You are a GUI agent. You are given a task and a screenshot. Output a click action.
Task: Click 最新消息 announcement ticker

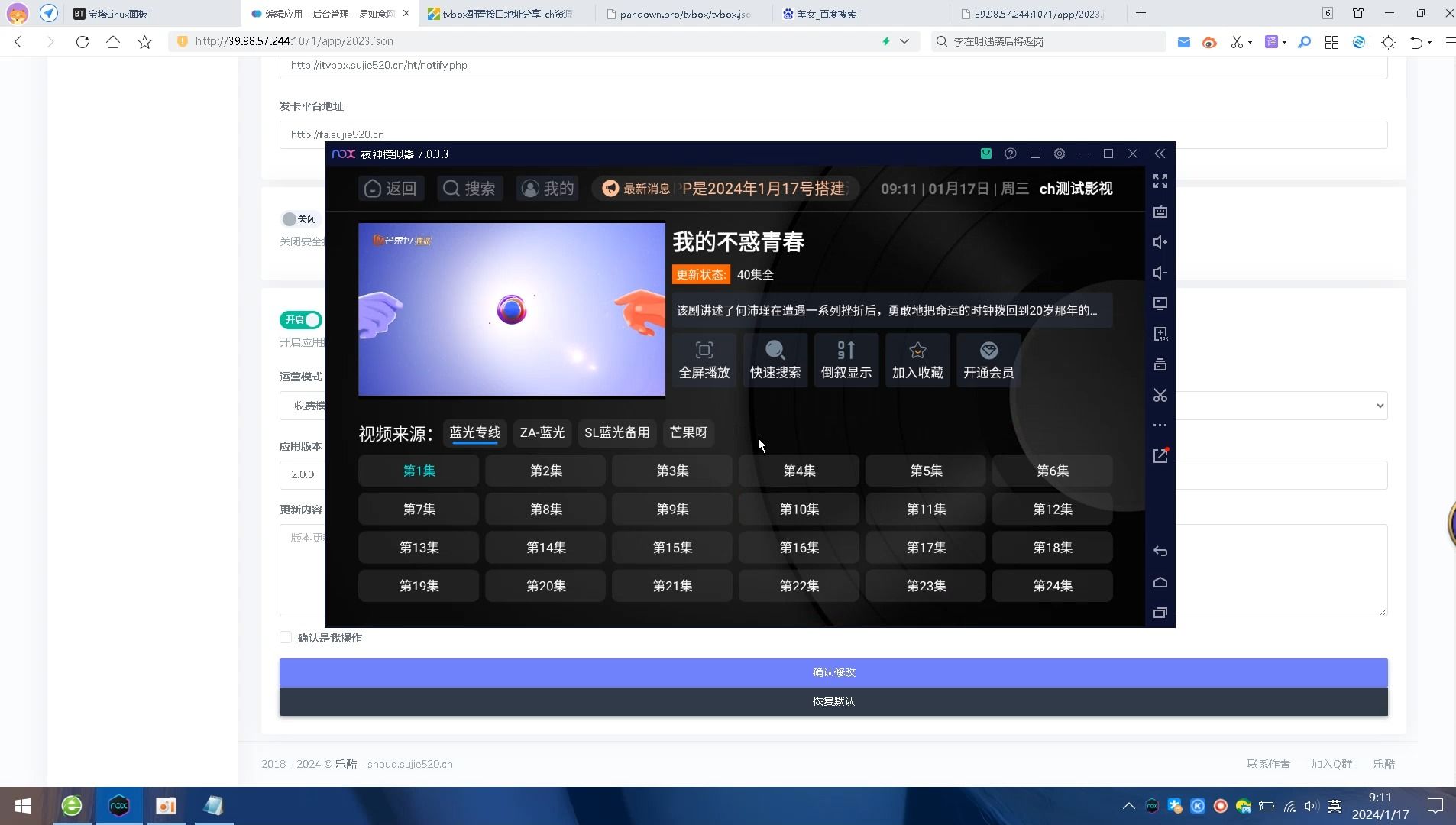[725, 188]
